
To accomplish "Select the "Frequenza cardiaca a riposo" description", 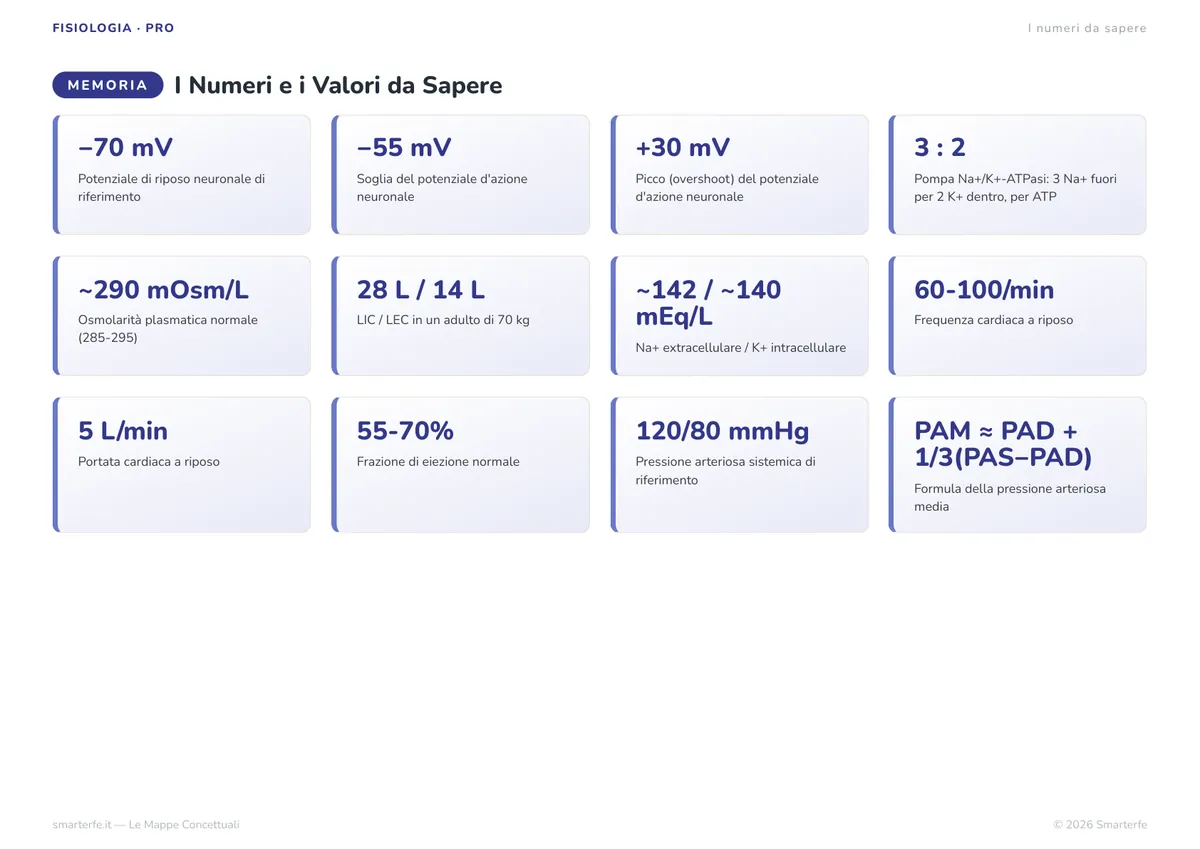I will pyautogui.click(x=993, y=320).
